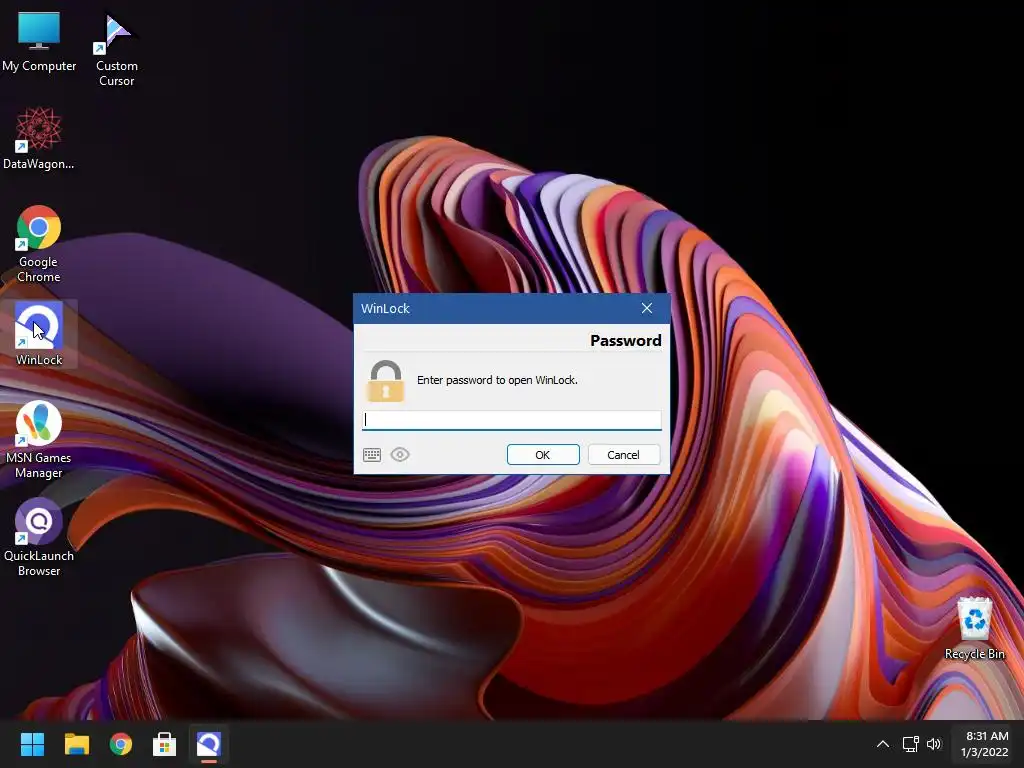Viewport: 1024px width, 768px height.
Task: Open Microsoft Store from the taskbar
Action: pyautogui.click(x=165, y=744)
